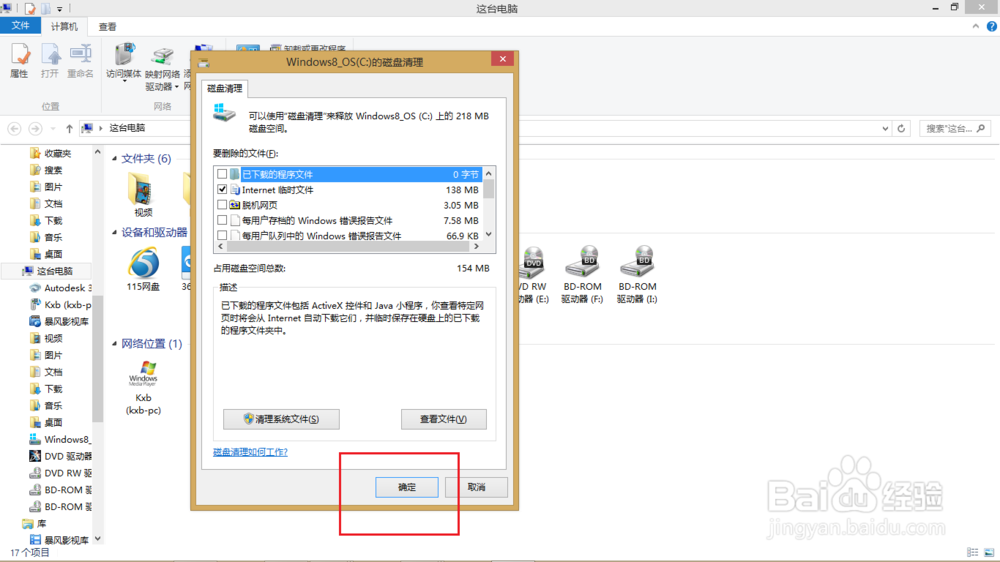Select 这台电脑 in the navigation pane
Screen dimensions: 1000x562
[x=48, y=271]
